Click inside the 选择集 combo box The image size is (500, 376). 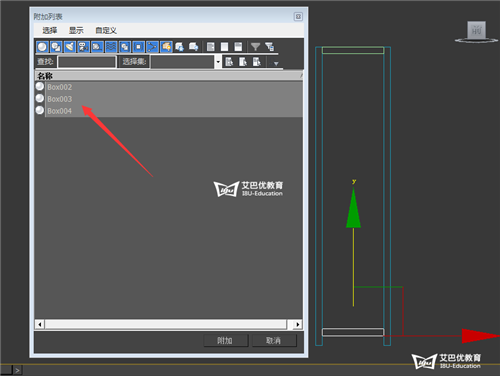[x=182, y=62]
